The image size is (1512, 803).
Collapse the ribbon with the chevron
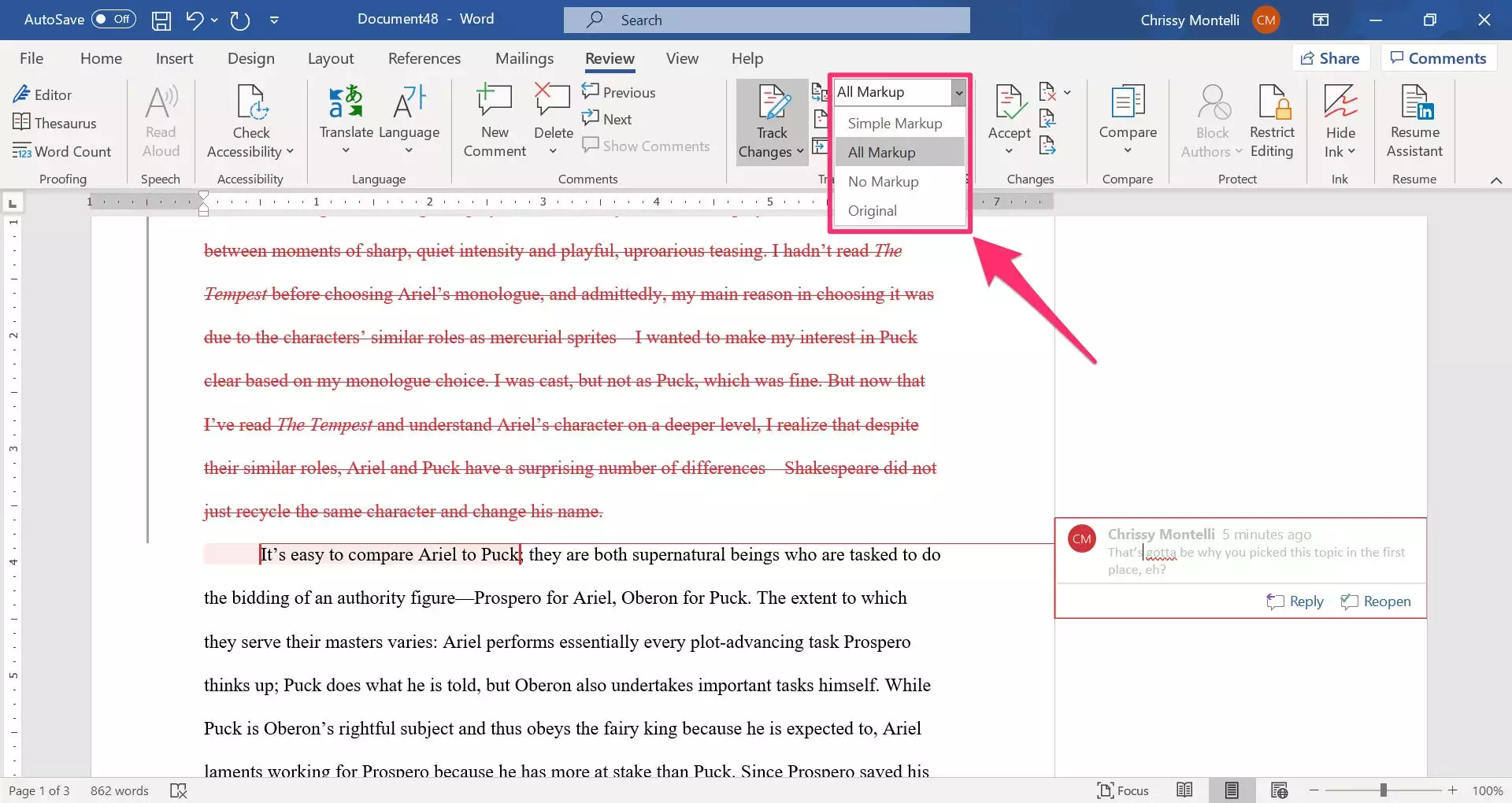pos(1496,180)
